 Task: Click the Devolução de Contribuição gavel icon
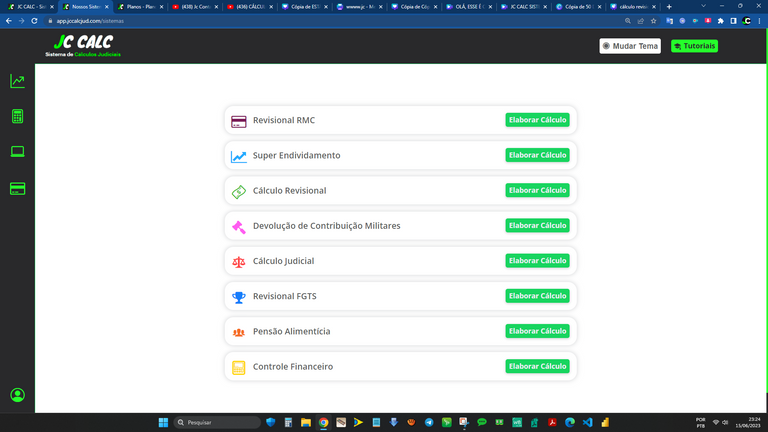coord(239,227)
